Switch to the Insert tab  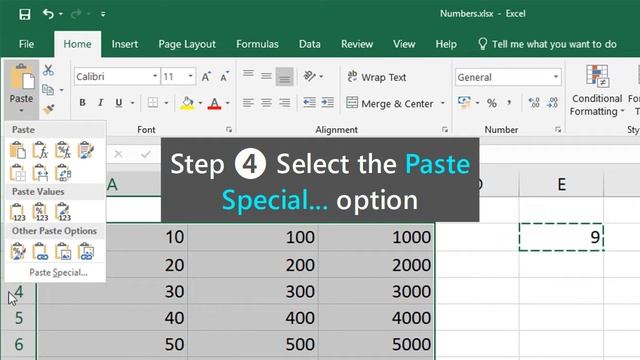point(124,44)
